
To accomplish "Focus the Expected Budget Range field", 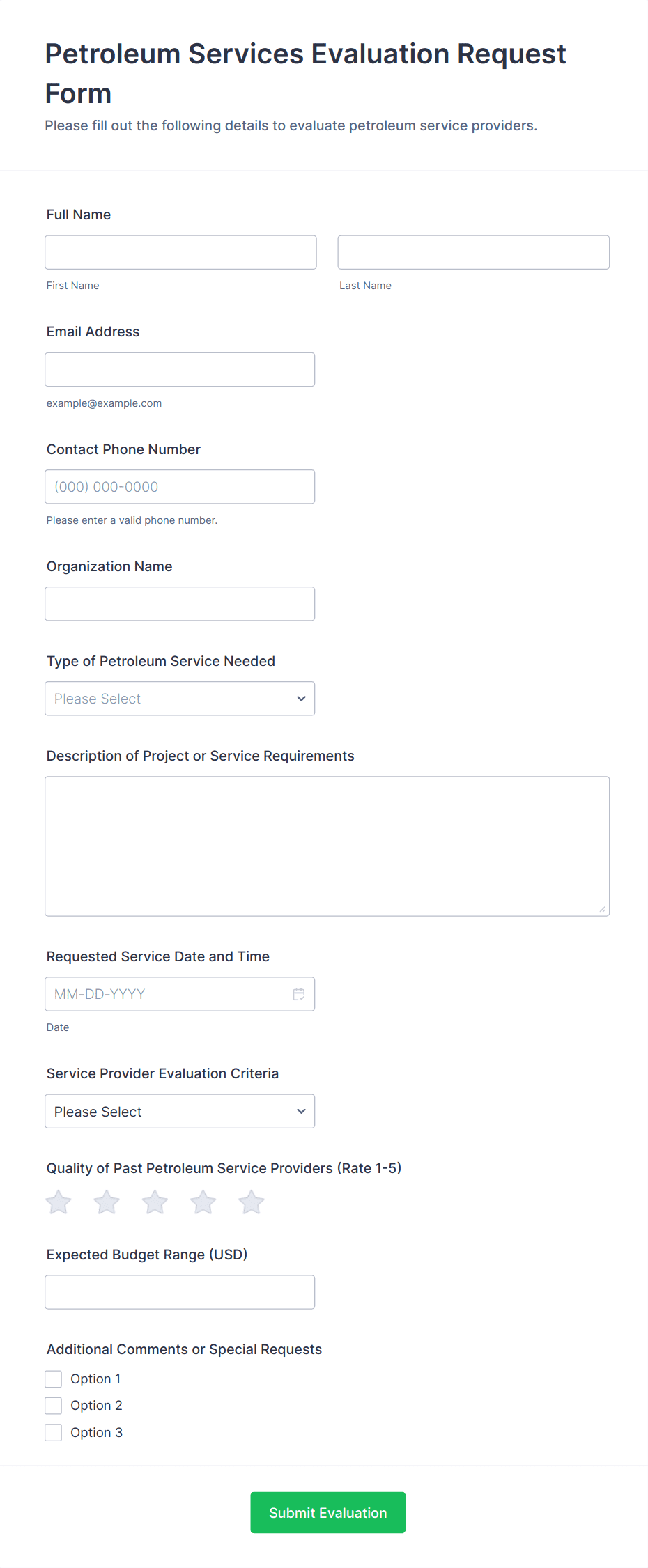I will 180,1292.
